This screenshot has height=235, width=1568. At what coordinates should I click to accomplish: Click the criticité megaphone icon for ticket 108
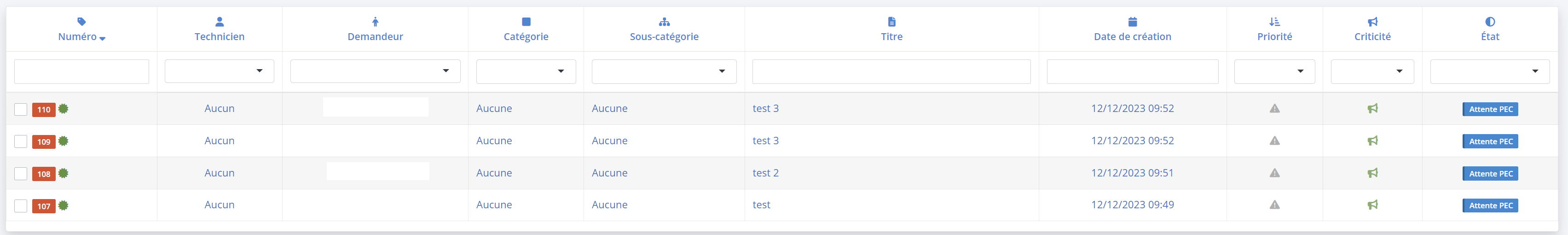pyautogui.click(x=1372, y=173)
